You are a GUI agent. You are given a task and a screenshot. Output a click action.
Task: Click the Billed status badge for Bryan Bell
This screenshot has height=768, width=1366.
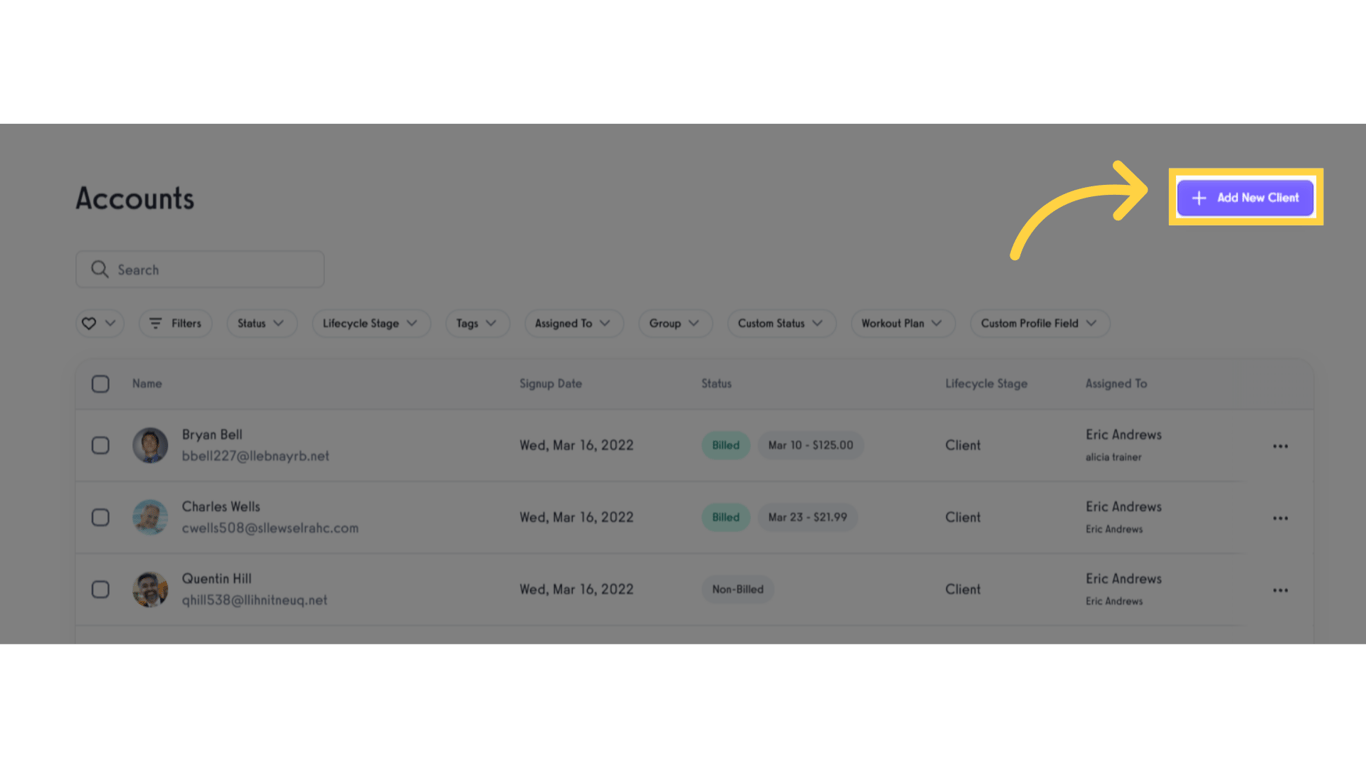coord(725,446)
